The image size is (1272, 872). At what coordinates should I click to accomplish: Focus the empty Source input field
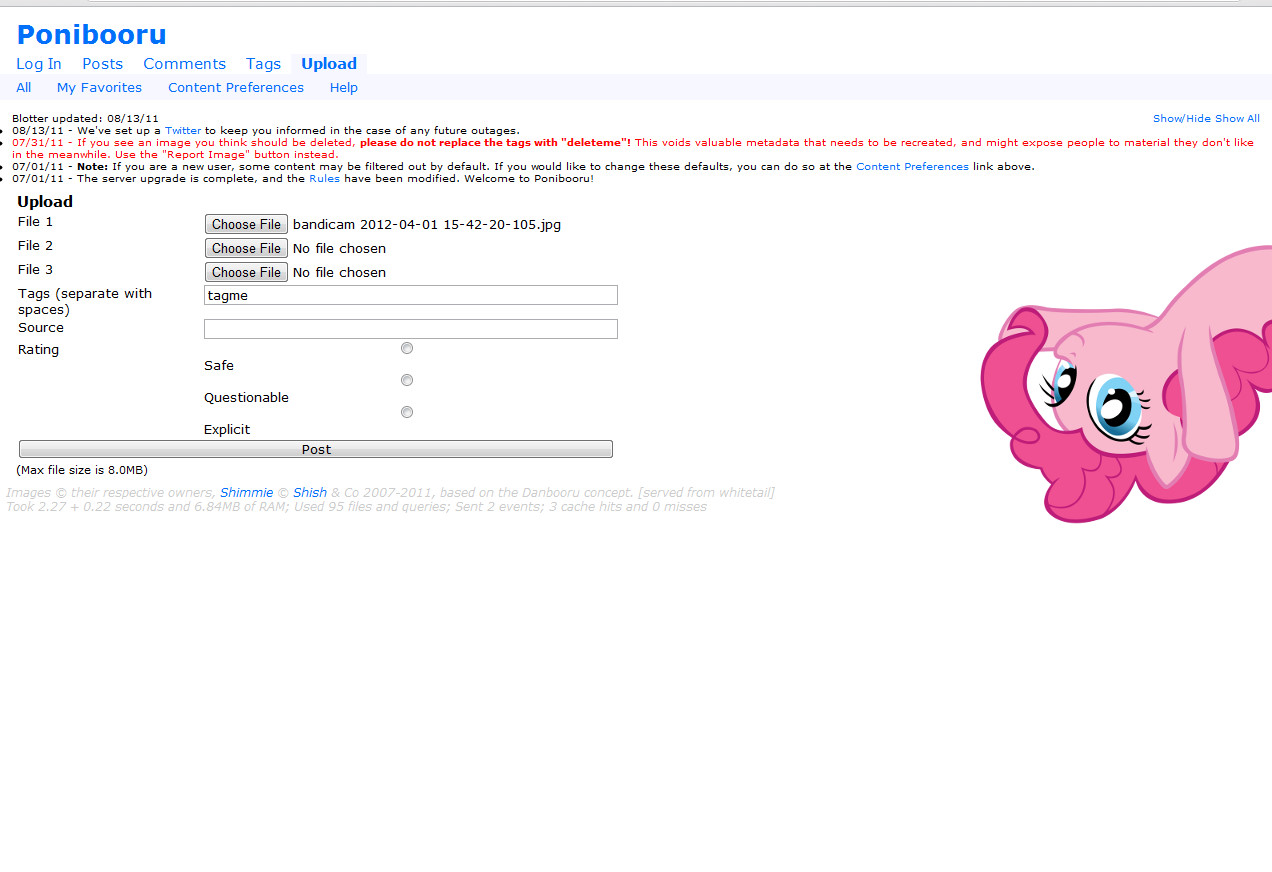[x=411, y=329]
